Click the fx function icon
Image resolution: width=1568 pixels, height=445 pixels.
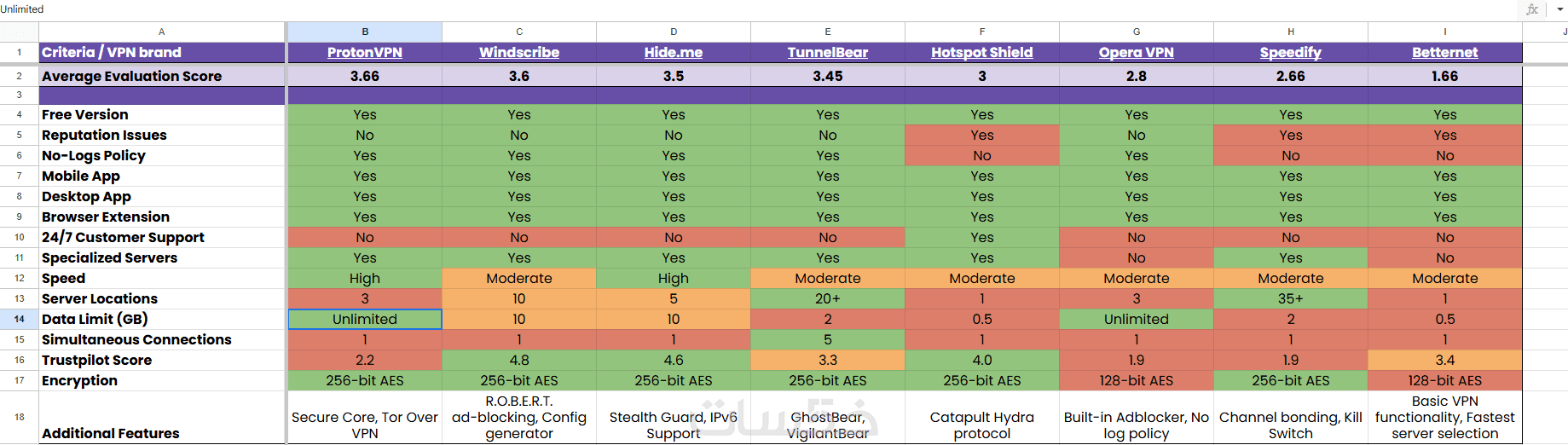pyautogui.click(x=1532, y=9)
